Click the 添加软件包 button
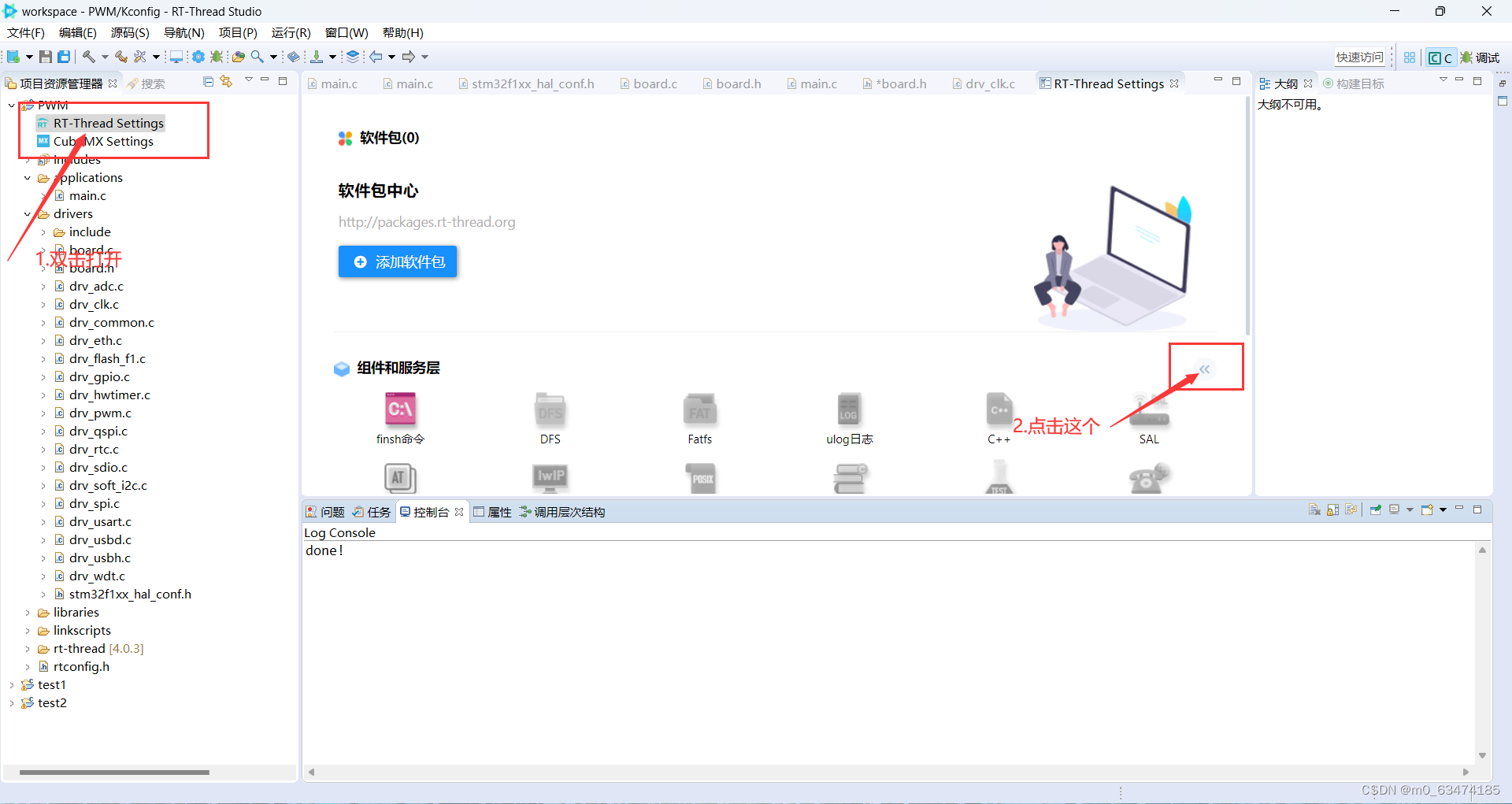 point(398,261)
